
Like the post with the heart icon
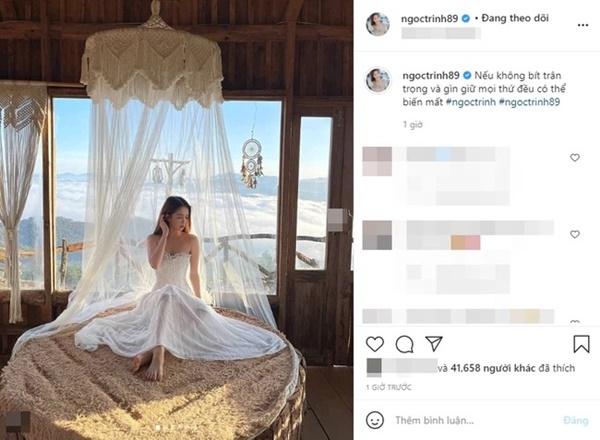(x=375, y=344)
